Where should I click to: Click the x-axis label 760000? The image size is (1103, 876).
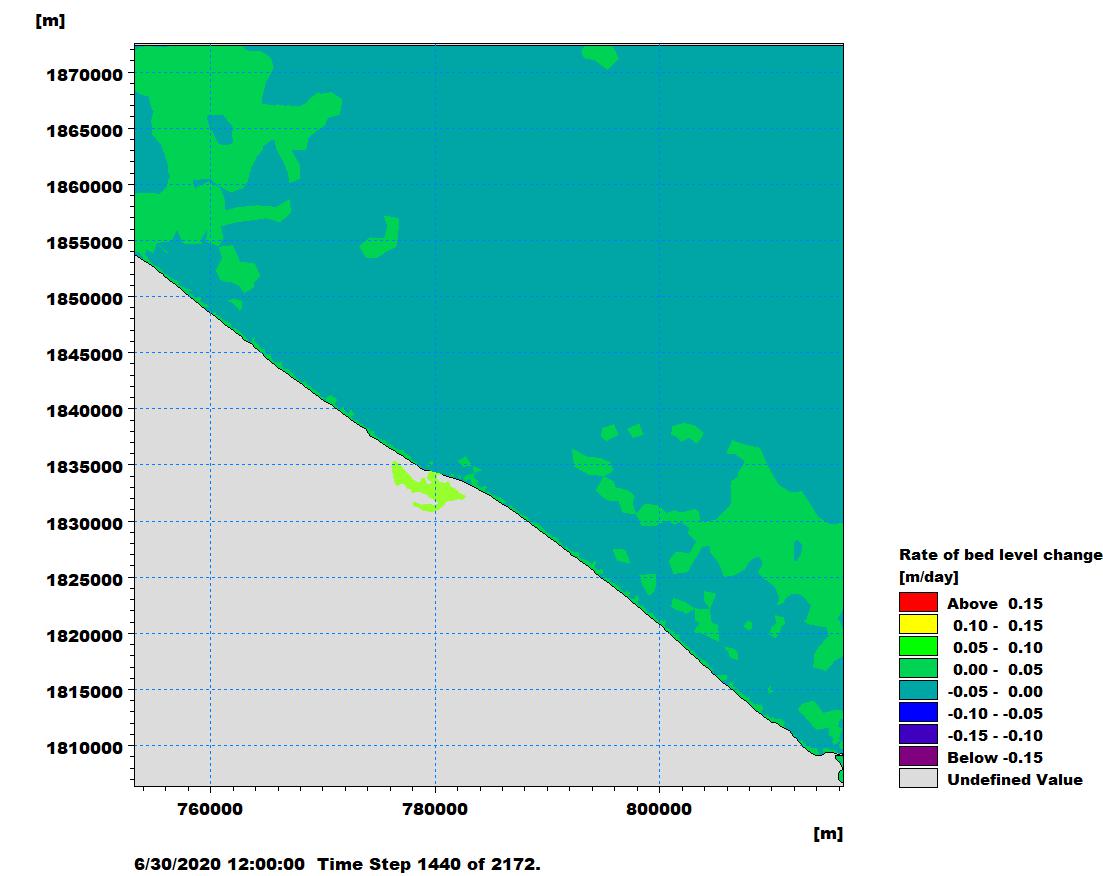[x=210, y=809]
